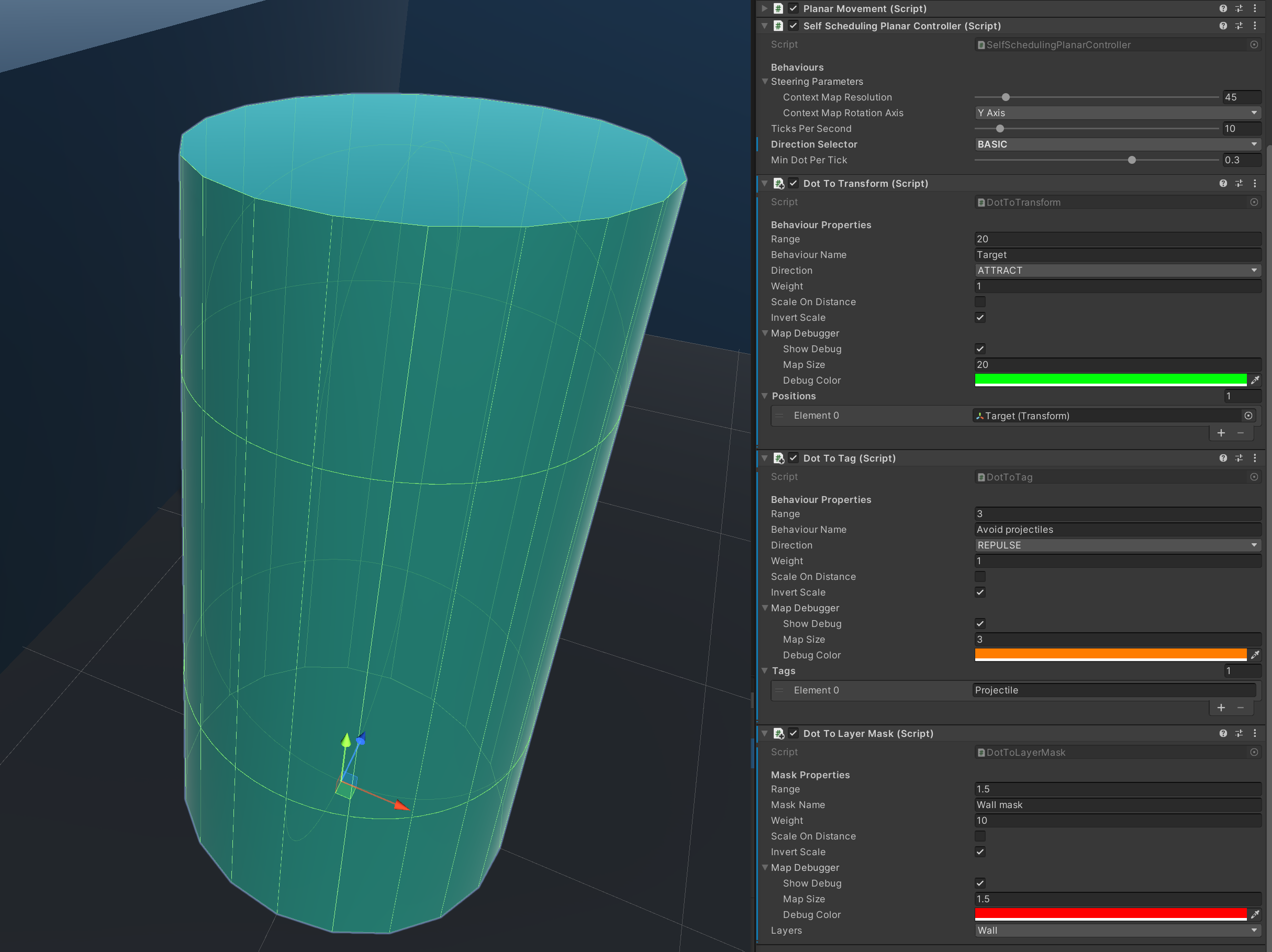Open kebab menu of Dot To Layer Mask
1272x952 pixels.
1255,734
